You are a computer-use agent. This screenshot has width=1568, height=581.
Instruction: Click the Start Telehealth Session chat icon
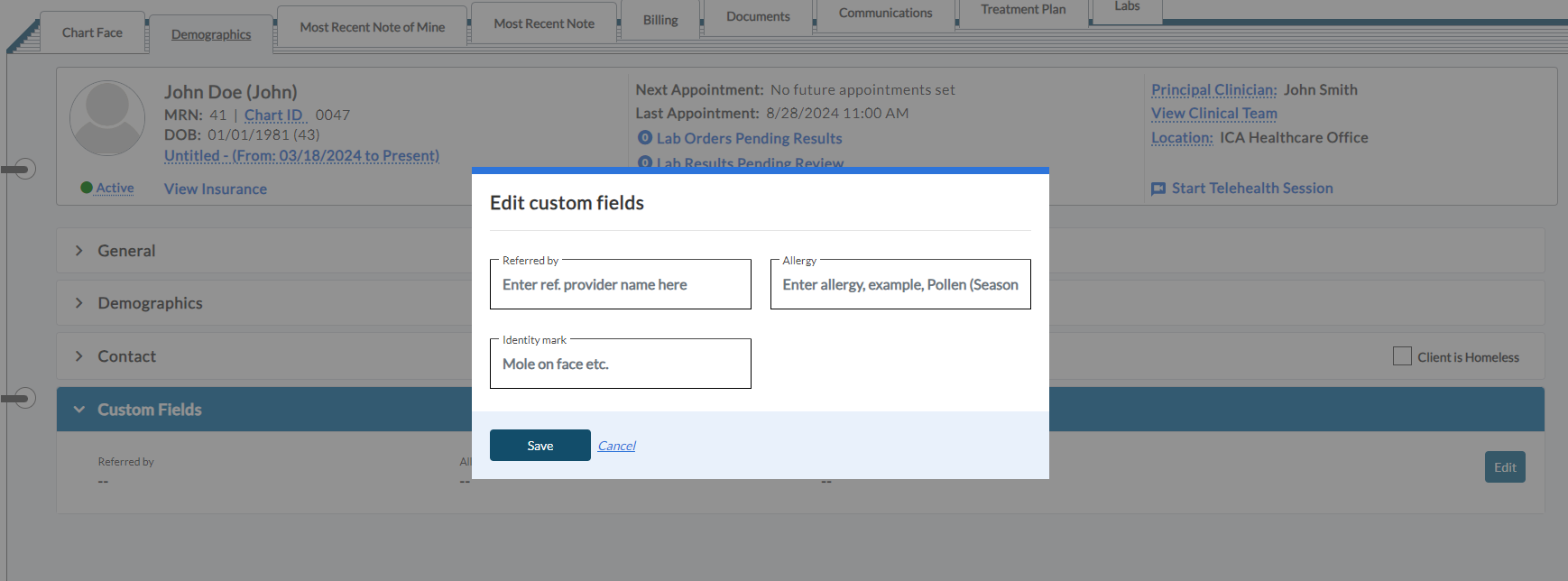click(1158, 189)
